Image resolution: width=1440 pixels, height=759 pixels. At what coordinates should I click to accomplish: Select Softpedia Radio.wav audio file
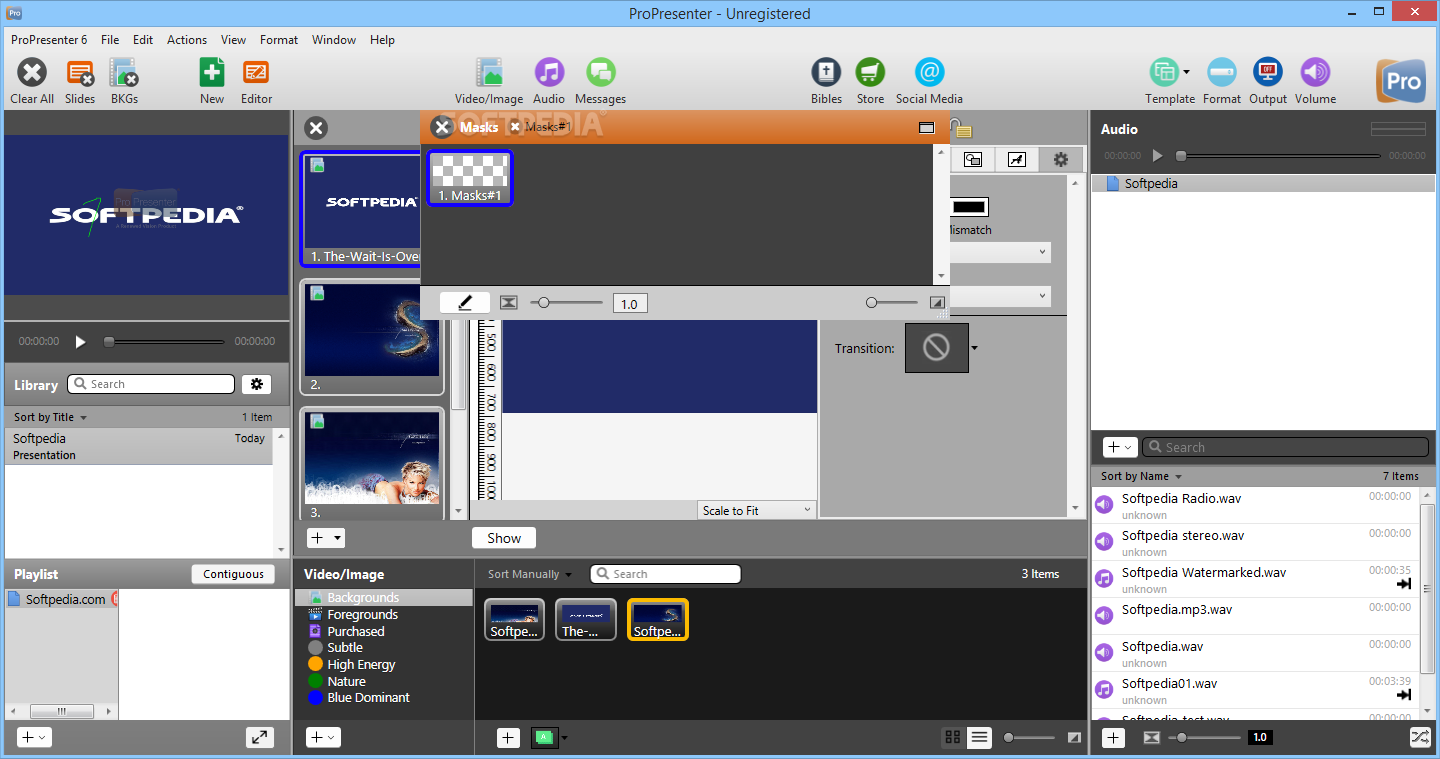pos(1255,506)
